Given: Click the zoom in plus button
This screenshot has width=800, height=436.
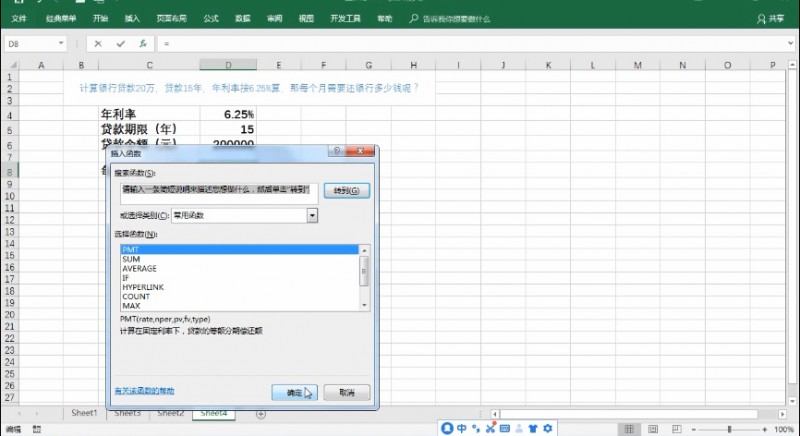Looking at the screenshot, I should (764, 430).
